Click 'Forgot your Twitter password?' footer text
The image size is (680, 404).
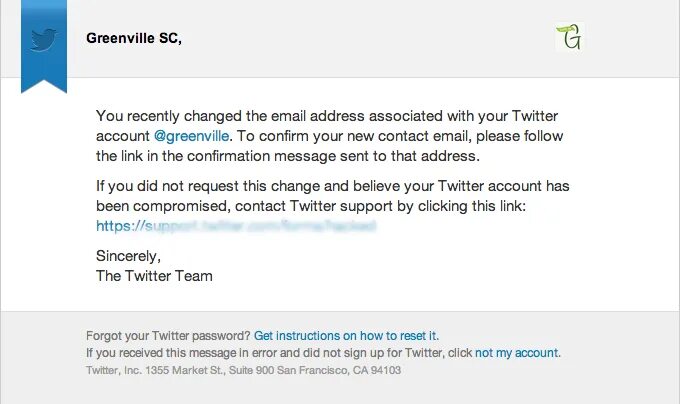pos(168,336)
